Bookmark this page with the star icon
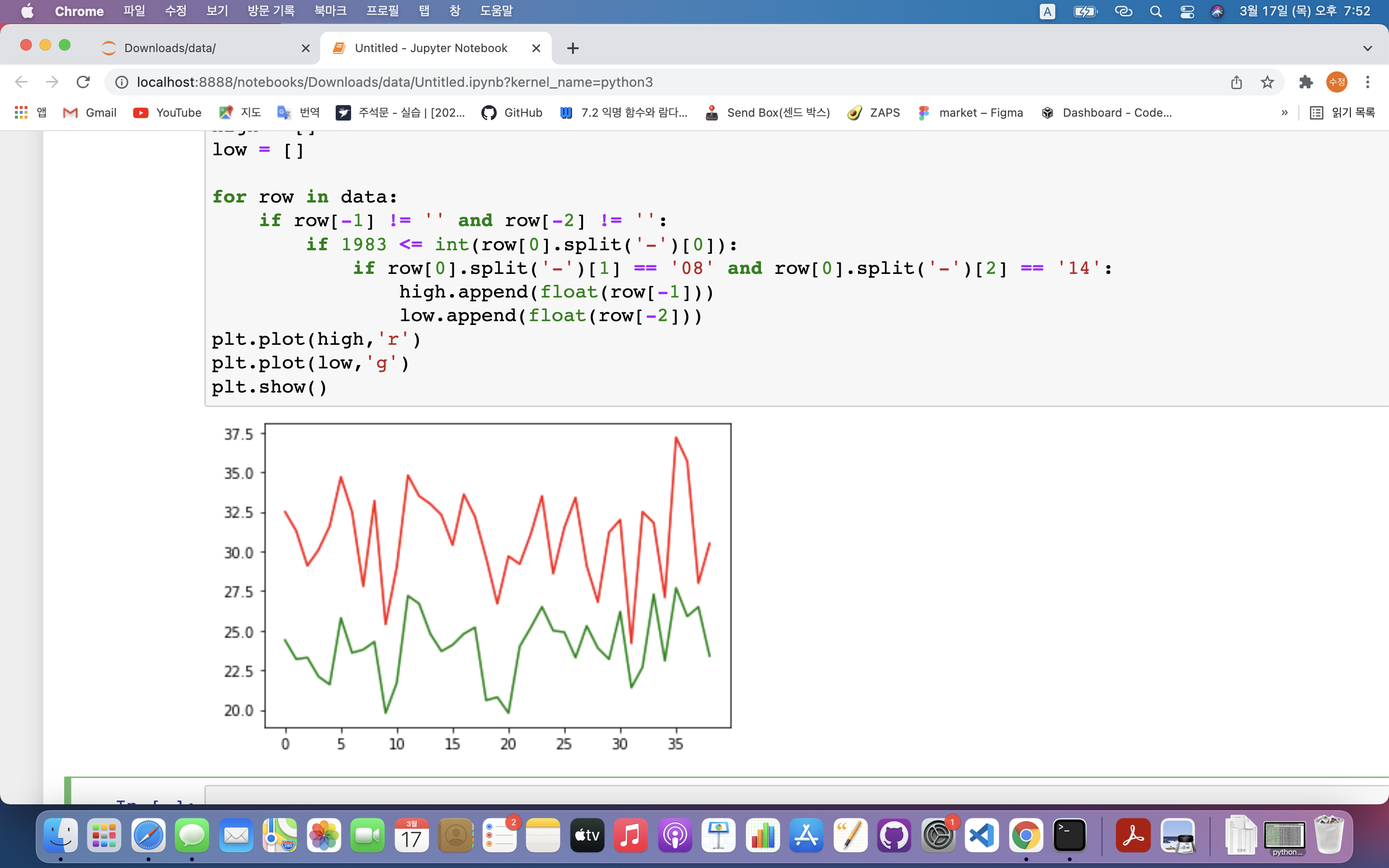 [x=1267, y=82]
